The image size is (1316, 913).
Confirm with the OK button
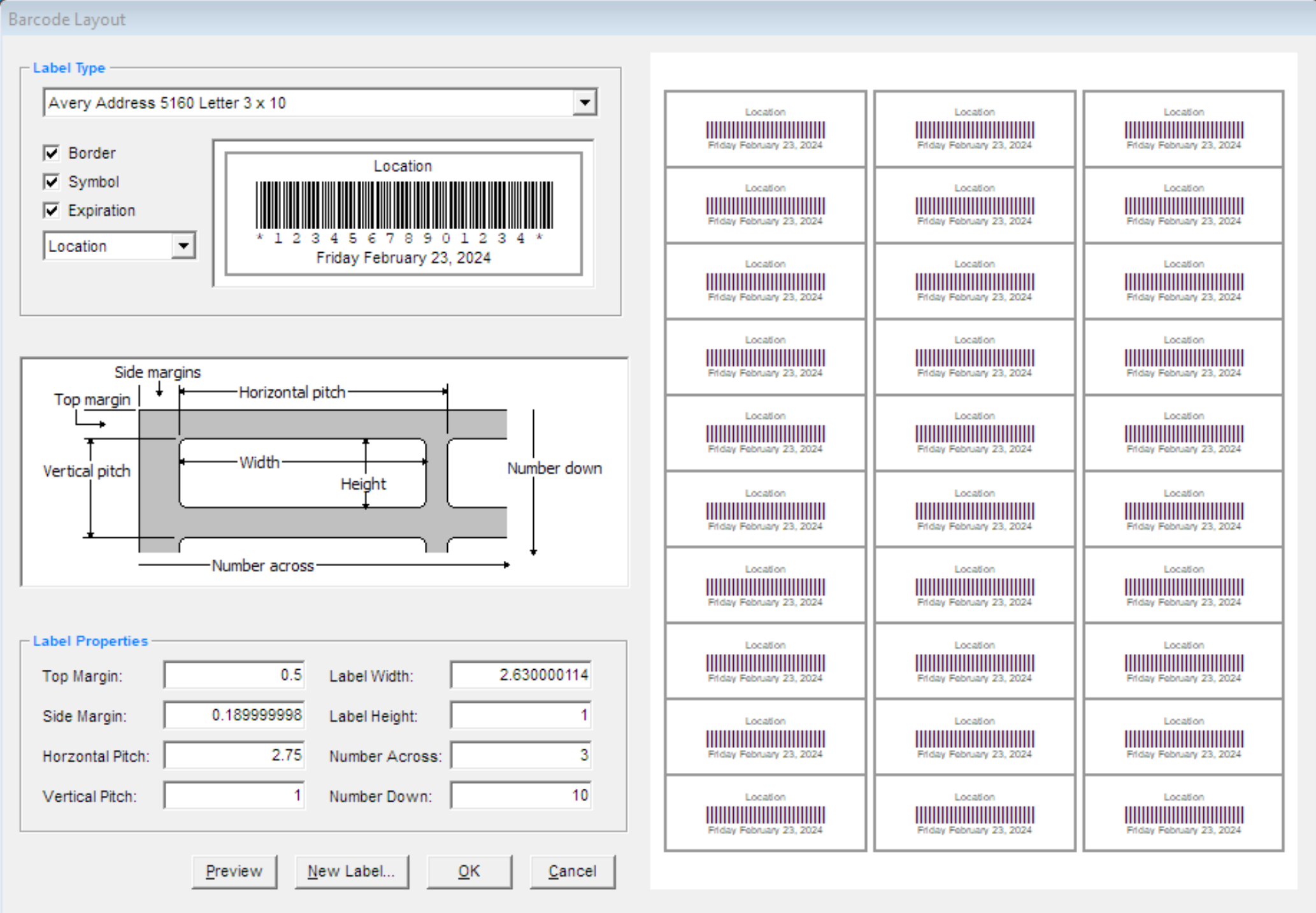coord(469,872)
